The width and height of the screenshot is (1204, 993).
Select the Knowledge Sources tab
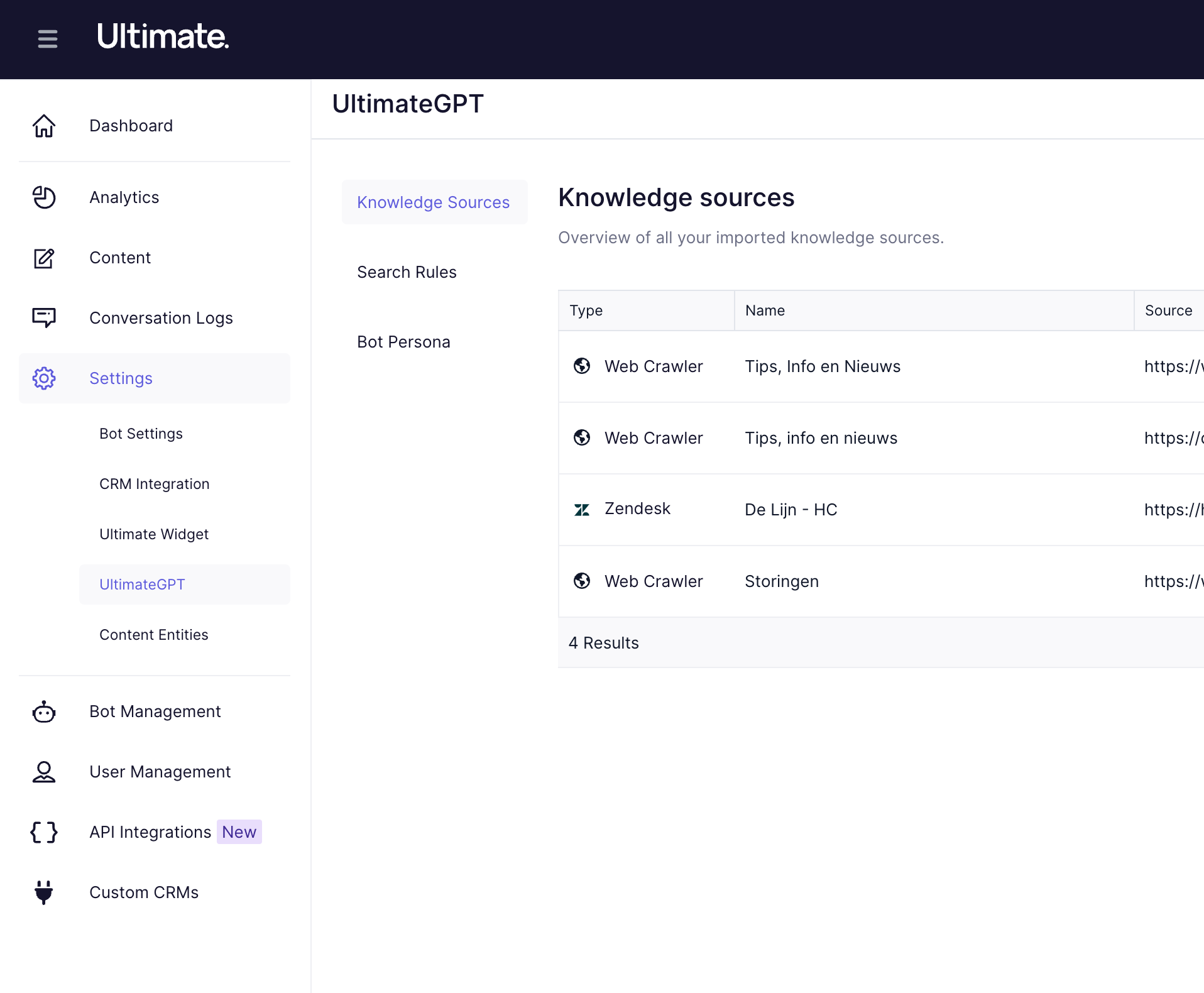click(434, 202)
